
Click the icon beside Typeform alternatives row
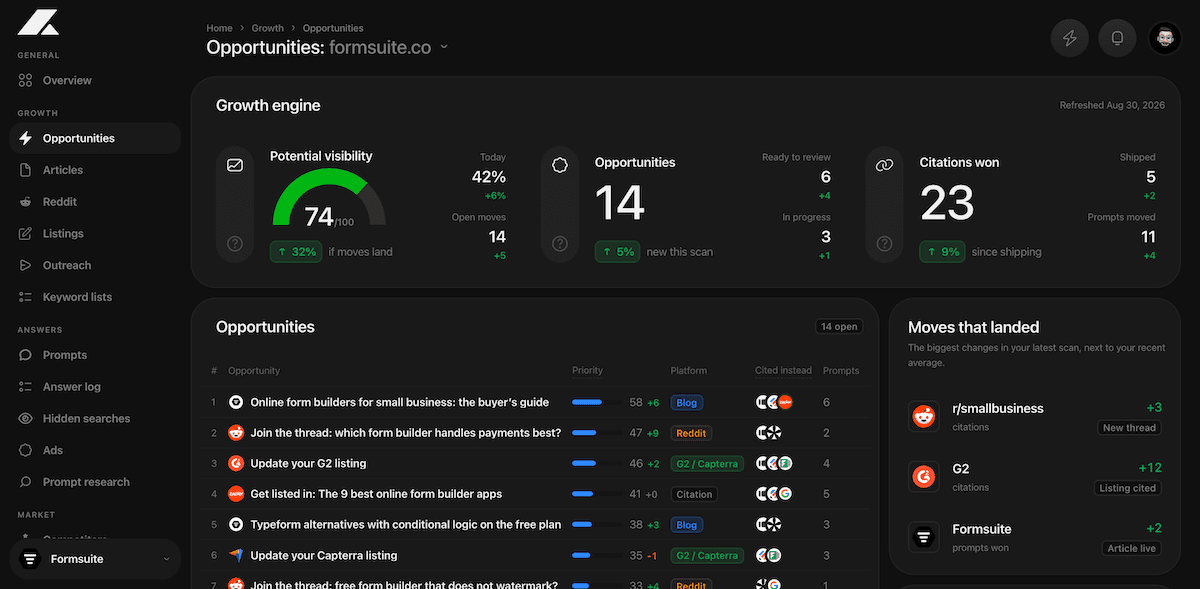coord(236,524)
